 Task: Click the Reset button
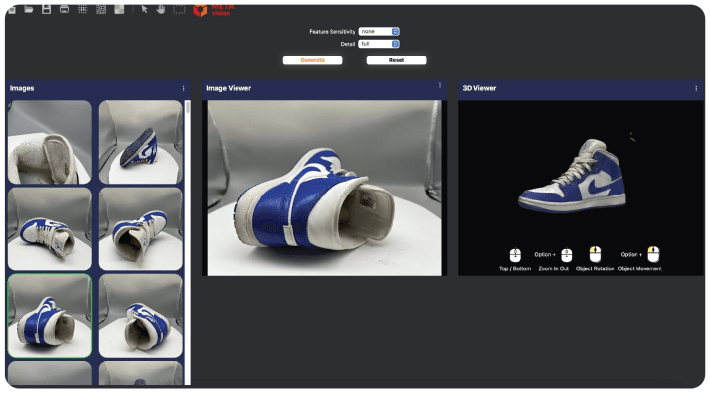[x=396, y=60]
